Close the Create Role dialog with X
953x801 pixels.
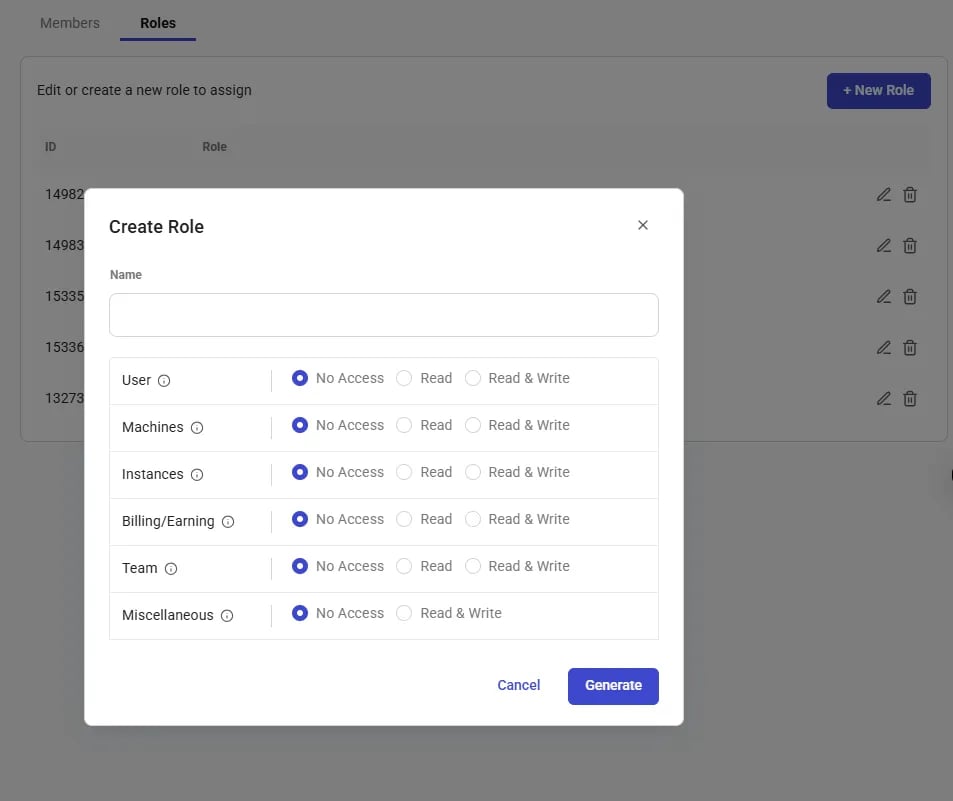[x=643, y=225]
